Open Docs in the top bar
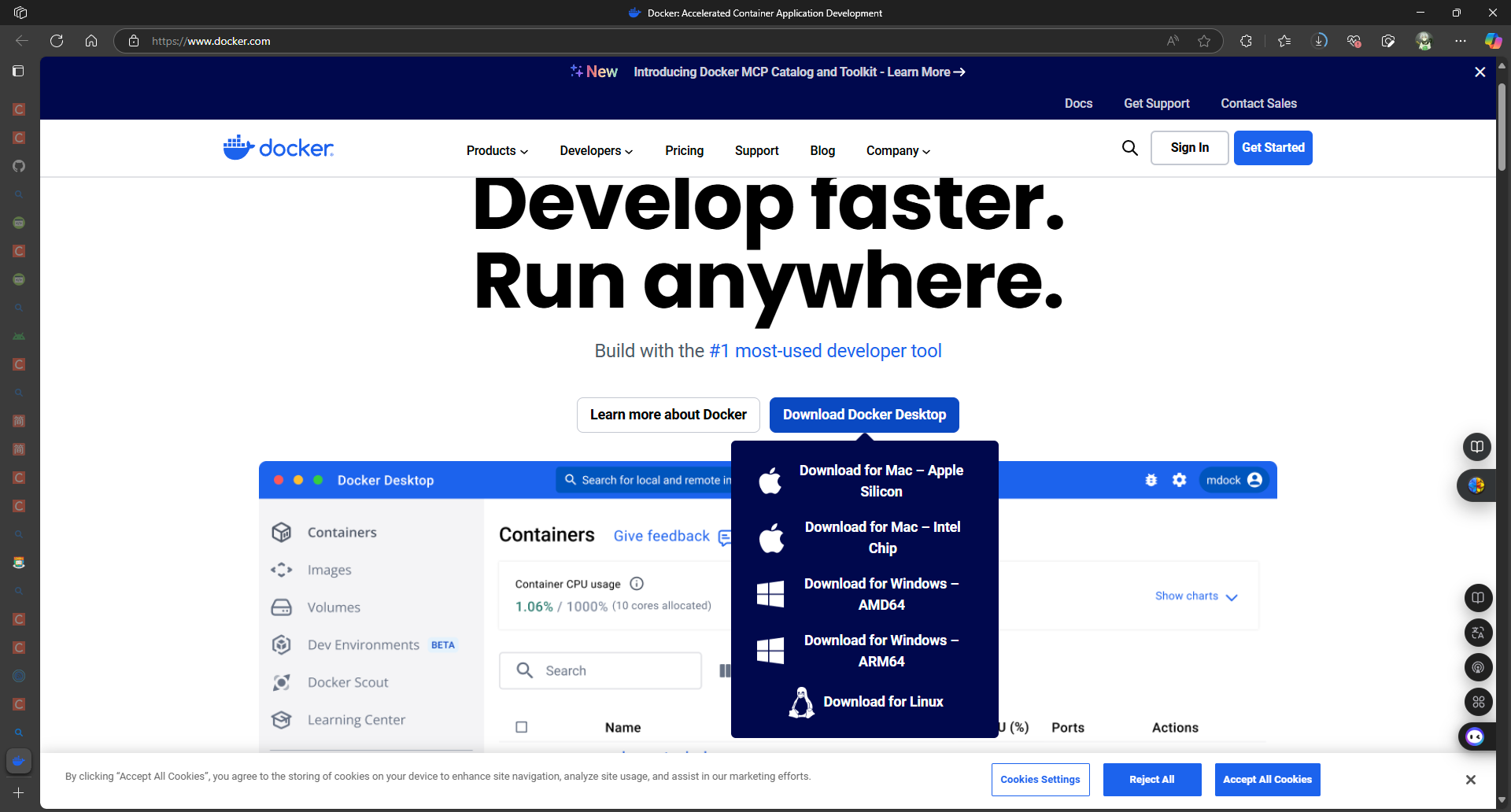Screen dimensions: 1511x812 click(x=1078, y=103)
